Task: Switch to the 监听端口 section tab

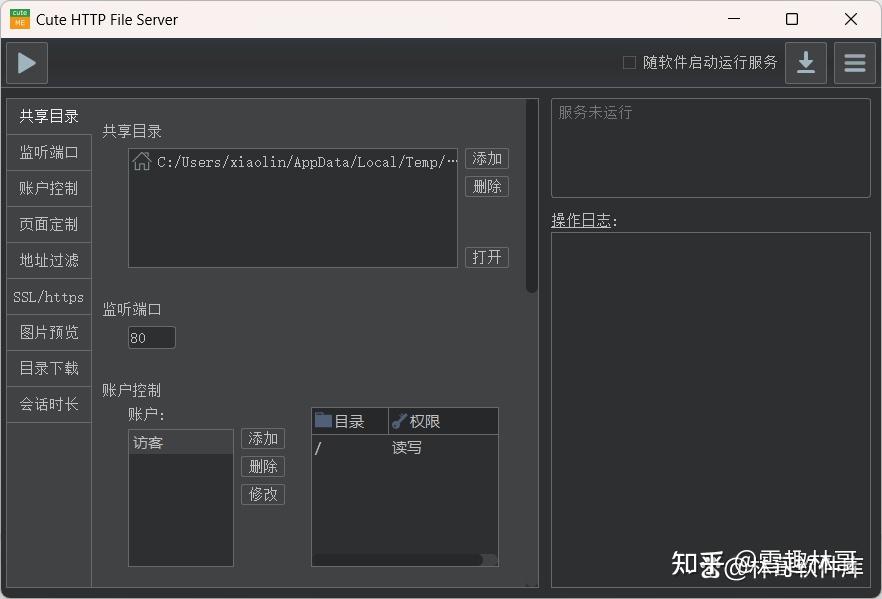Action: [48, 151]
